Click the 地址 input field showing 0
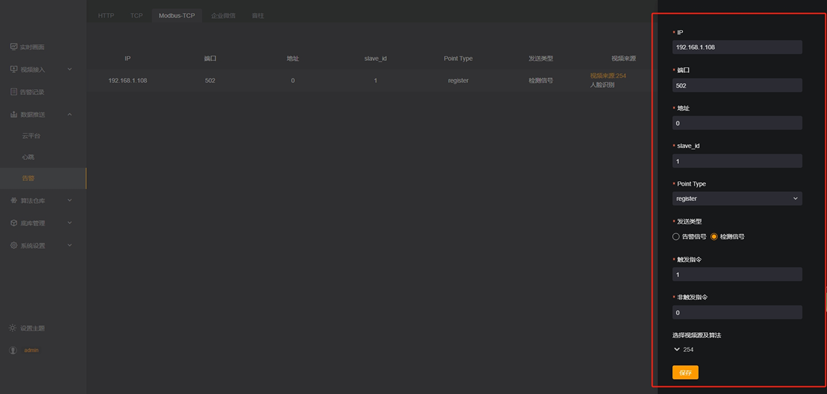 point(737,123)
